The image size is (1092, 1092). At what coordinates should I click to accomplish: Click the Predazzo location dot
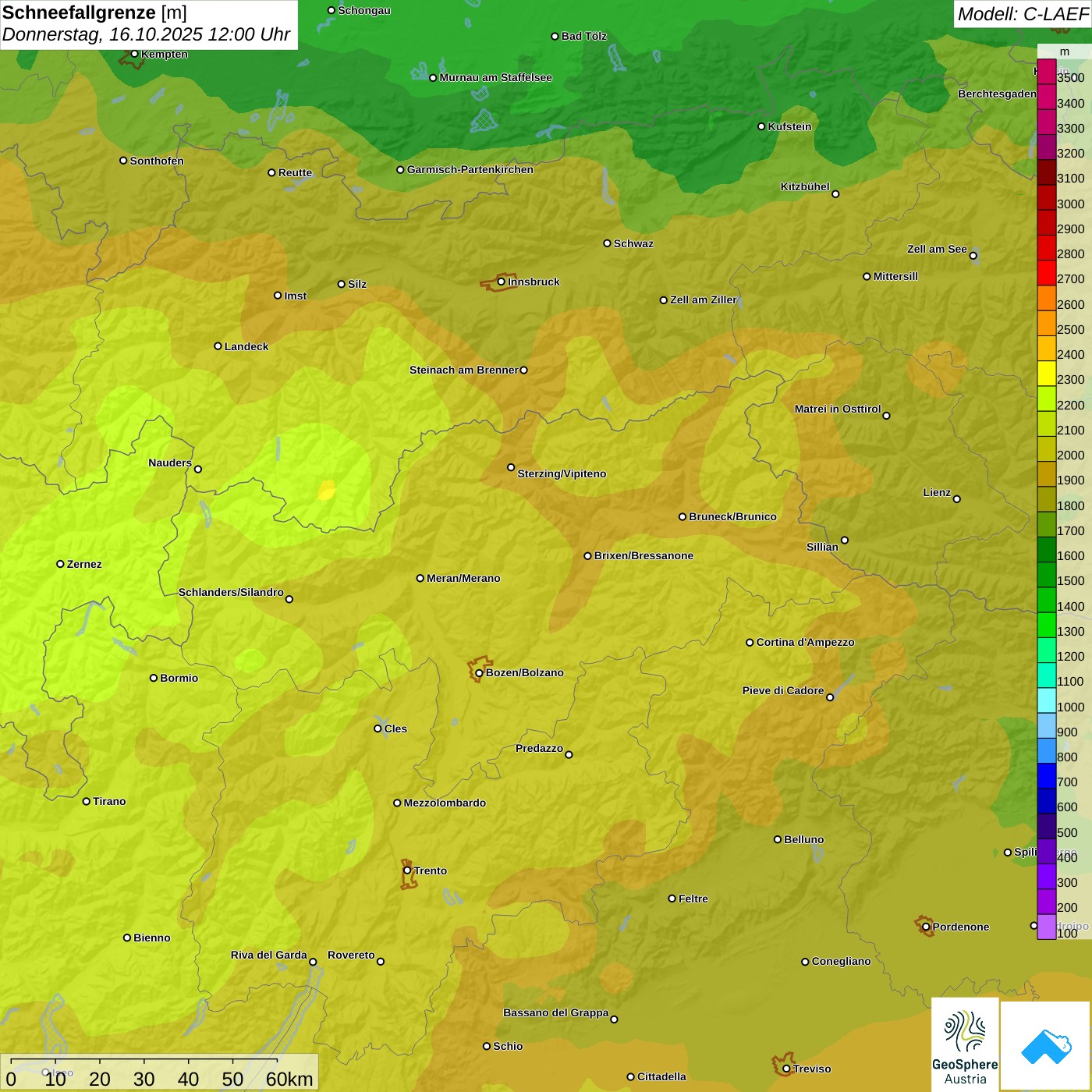[569, 754]
